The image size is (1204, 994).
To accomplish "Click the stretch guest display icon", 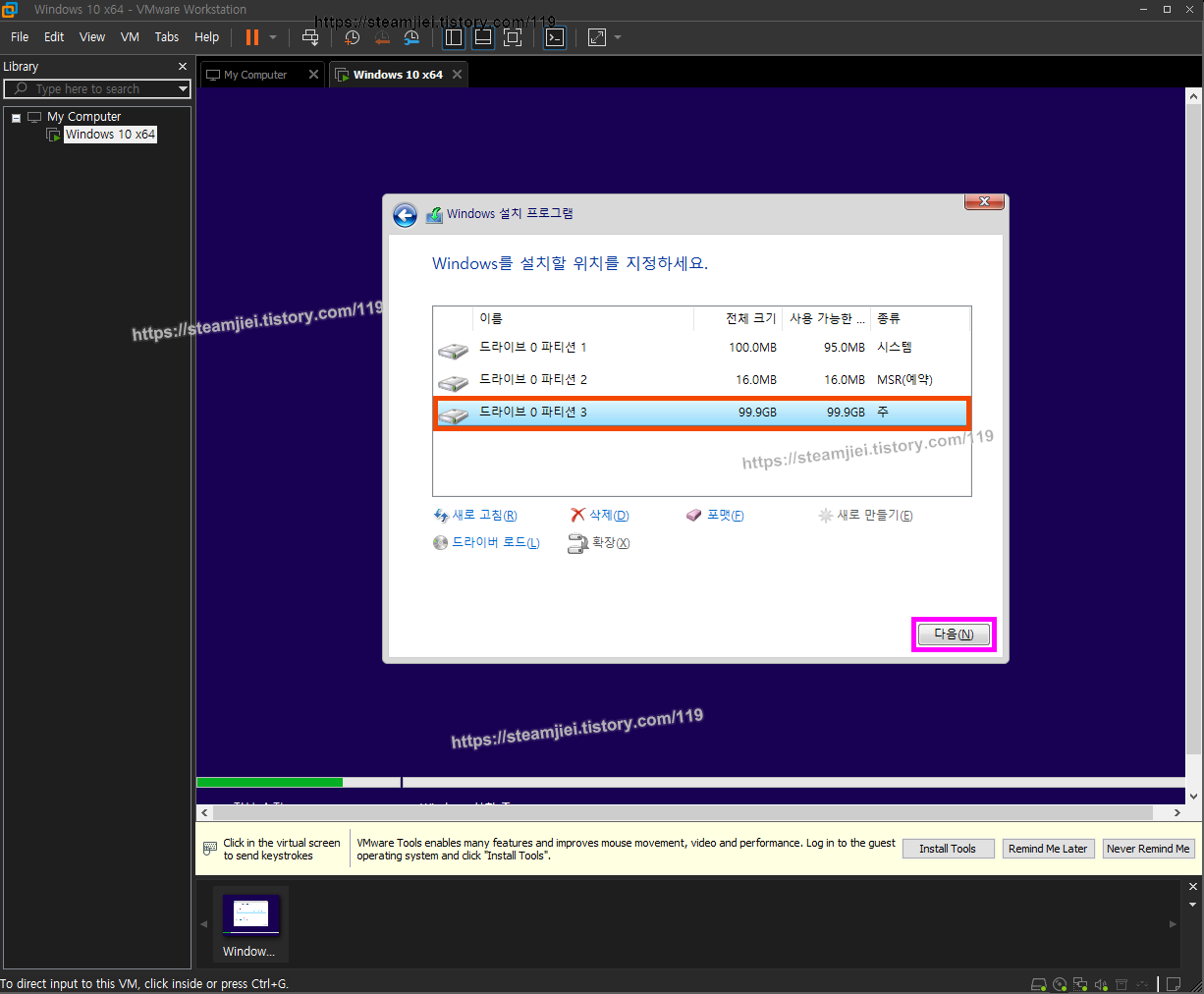I will [x=597, y=37].
